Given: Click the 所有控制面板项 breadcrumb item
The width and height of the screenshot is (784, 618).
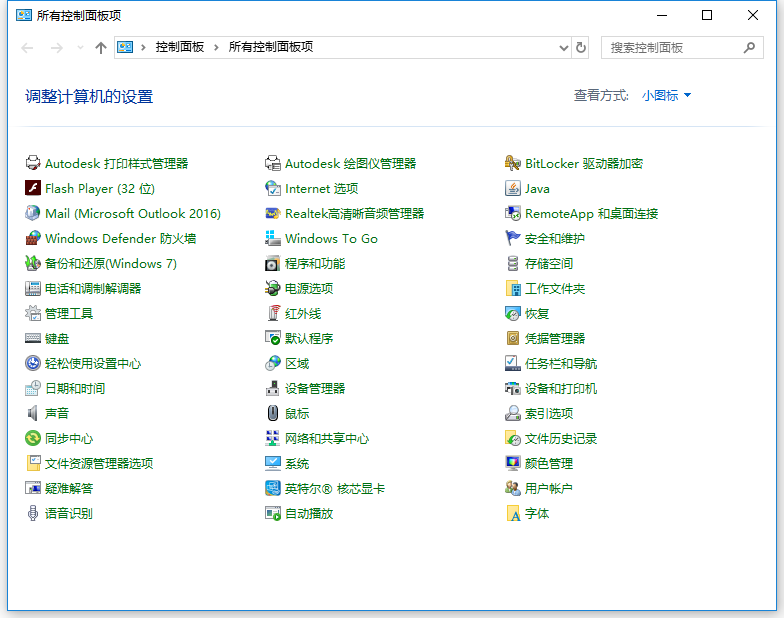Looking at the screenshot, I should pos(271,47).
